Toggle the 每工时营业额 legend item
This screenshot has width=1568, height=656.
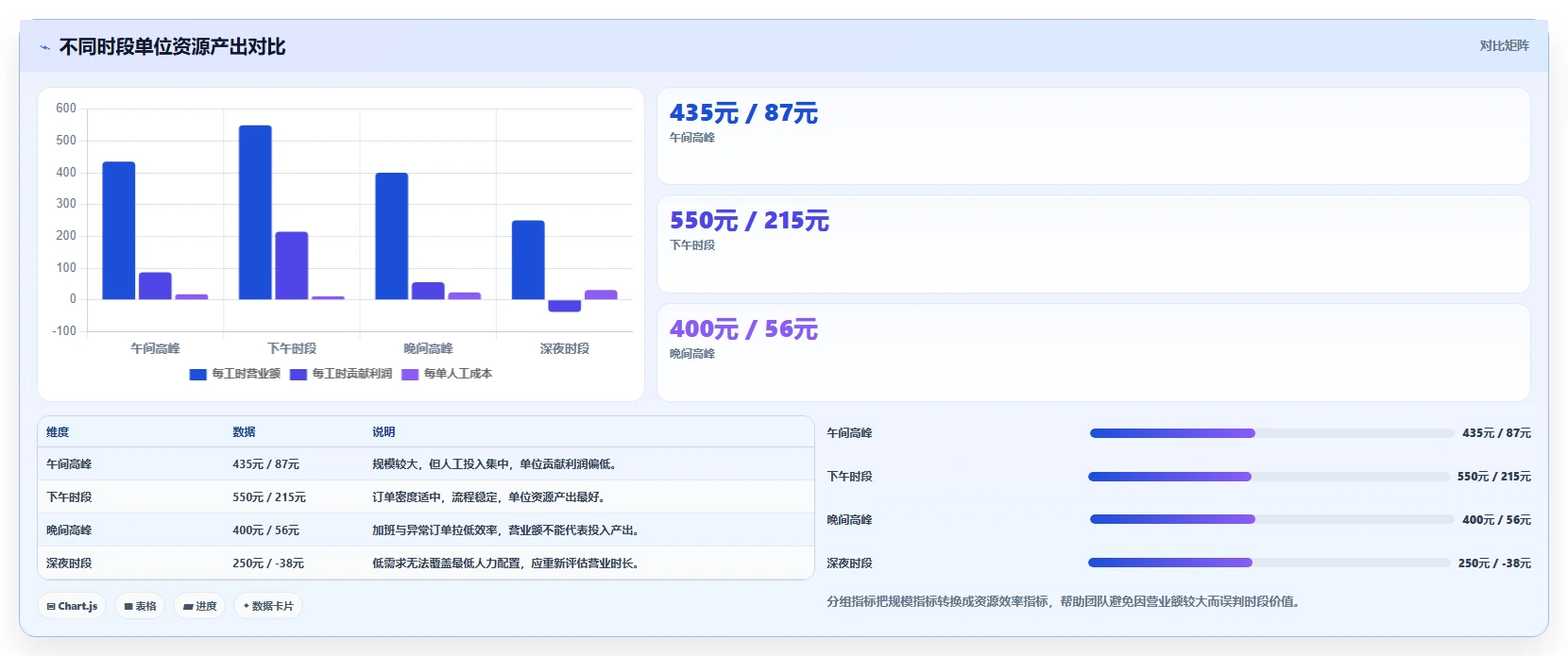click(x=235, y=374)
